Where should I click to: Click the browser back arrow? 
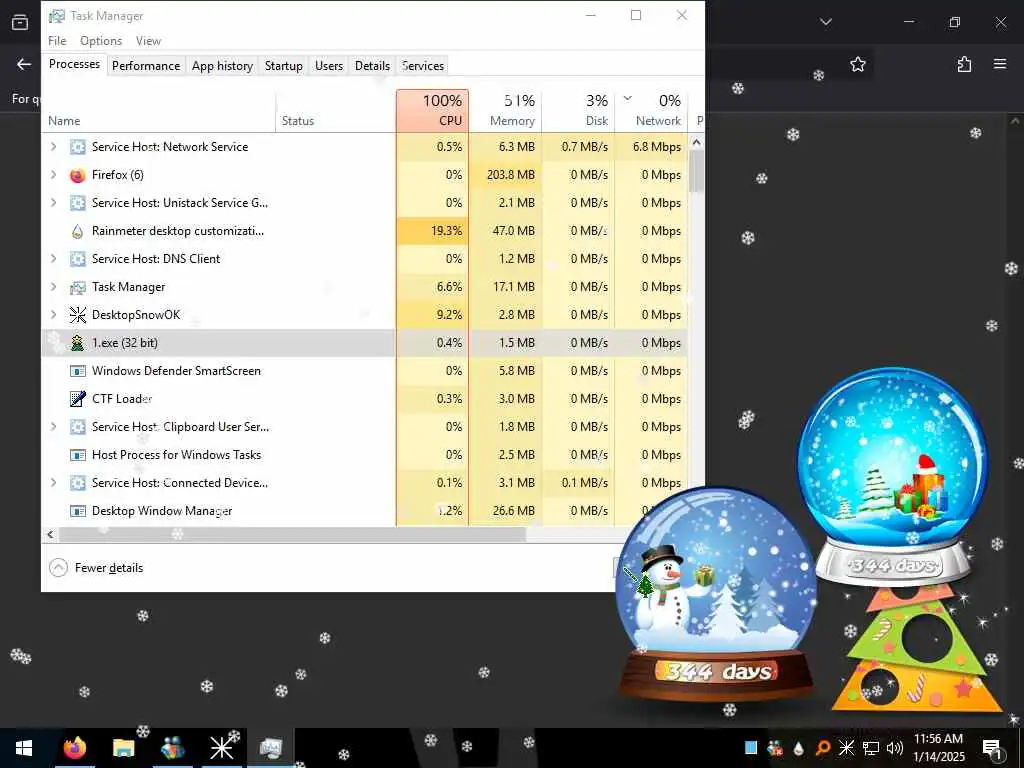click(24, 64)
